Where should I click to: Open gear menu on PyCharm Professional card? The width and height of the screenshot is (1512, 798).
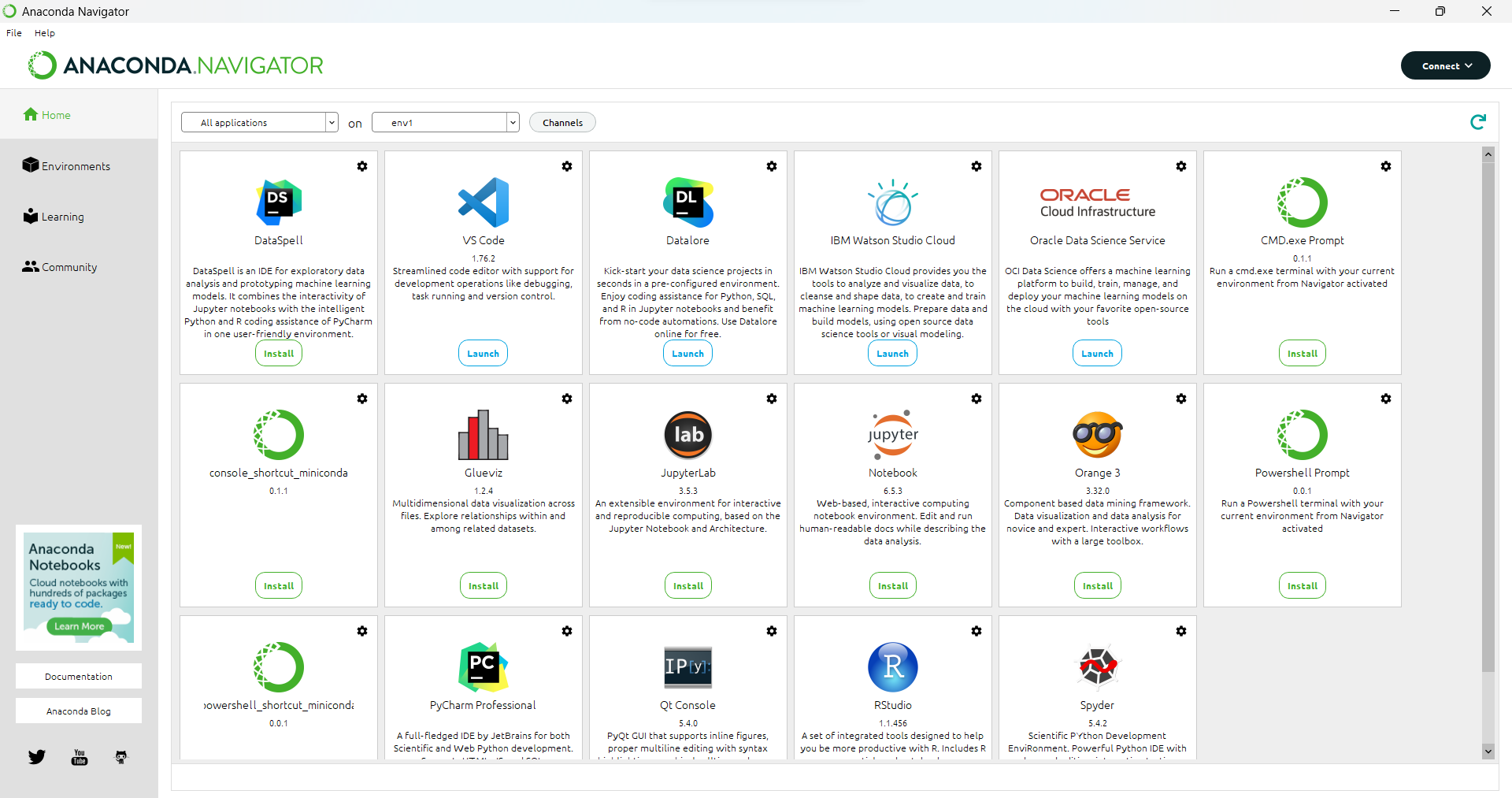[567, 631]
